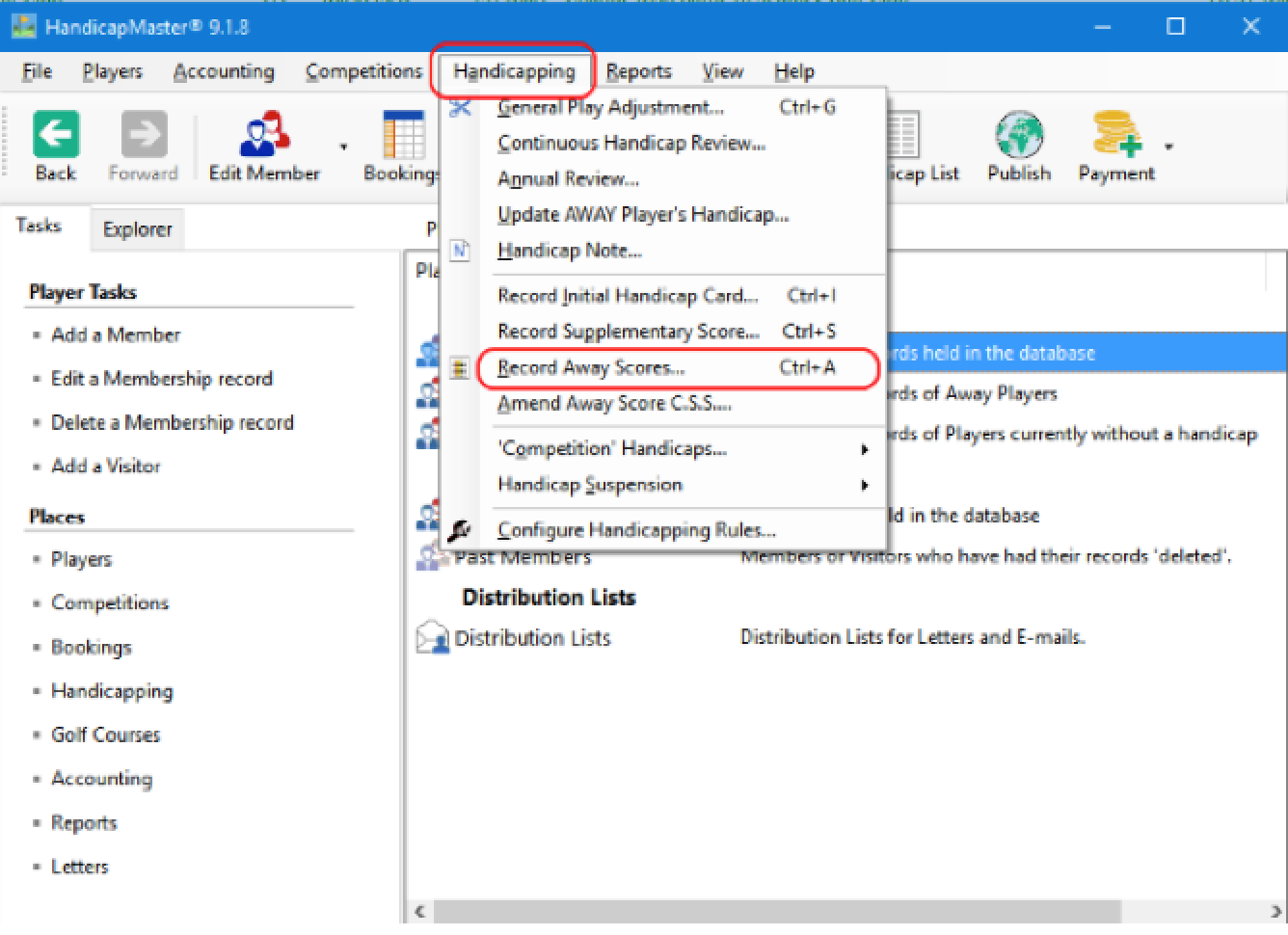Click the Payment coins icon
The width and height of the screenshot is (1288, 935).
coord(1116,134)
